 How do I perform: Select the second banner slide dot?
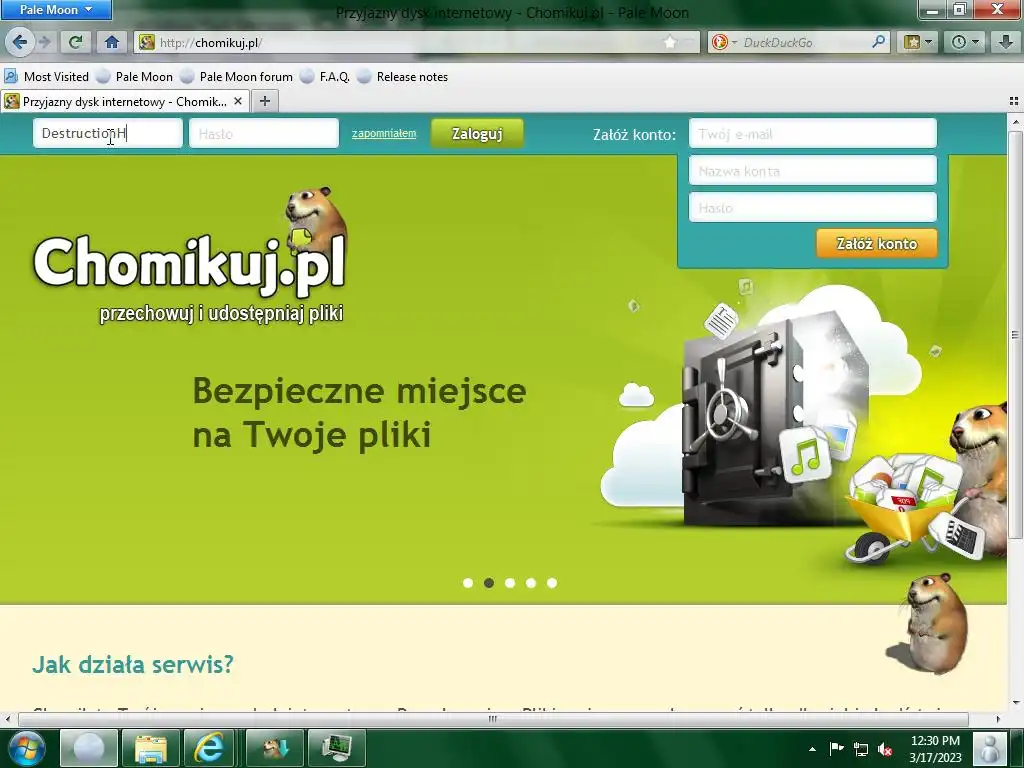(488, 583)
